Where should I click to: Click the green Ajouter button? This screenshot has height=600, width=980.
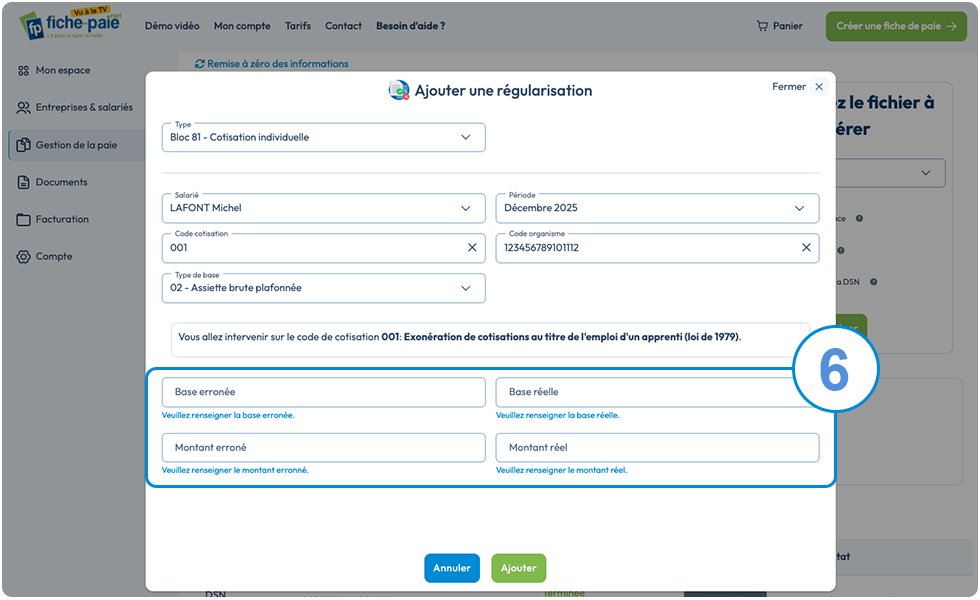518,568
